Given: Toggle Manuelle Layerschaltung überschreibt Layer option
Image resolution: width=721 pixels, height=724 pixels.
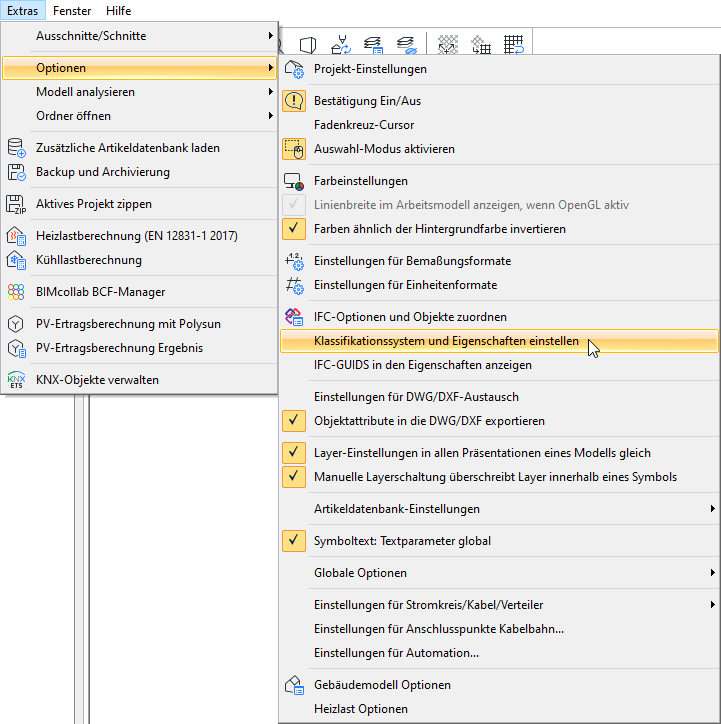Looking at the screenshot, I should click(499, 477).
